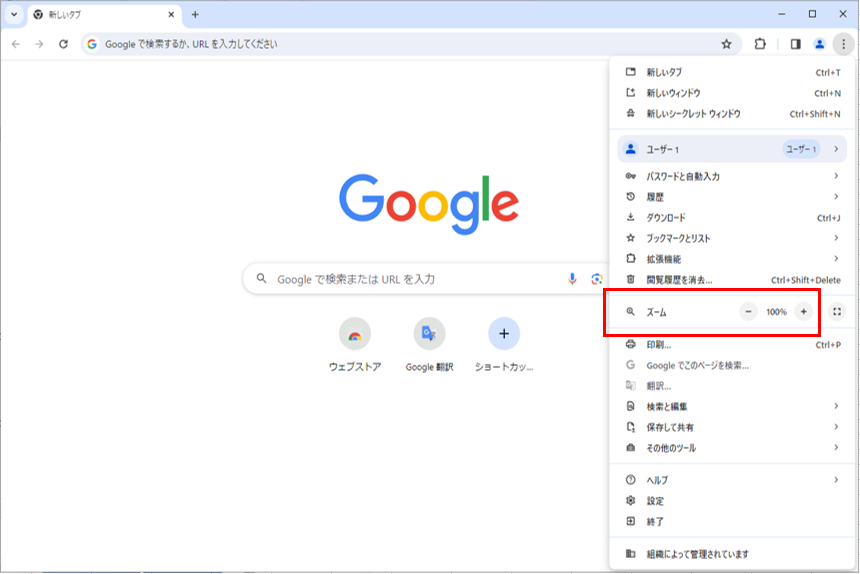Open the ウェブストア shortcut
The height and width of the screenshot is (574, 860).
pyautogui.click(x=355, y=345)
